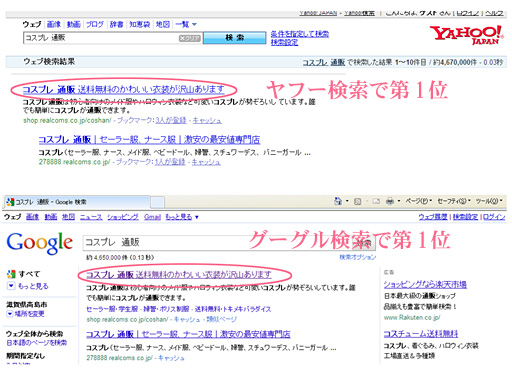
Task: Open Google's もっと見る top menu dropdown
Action: [182, 217]
